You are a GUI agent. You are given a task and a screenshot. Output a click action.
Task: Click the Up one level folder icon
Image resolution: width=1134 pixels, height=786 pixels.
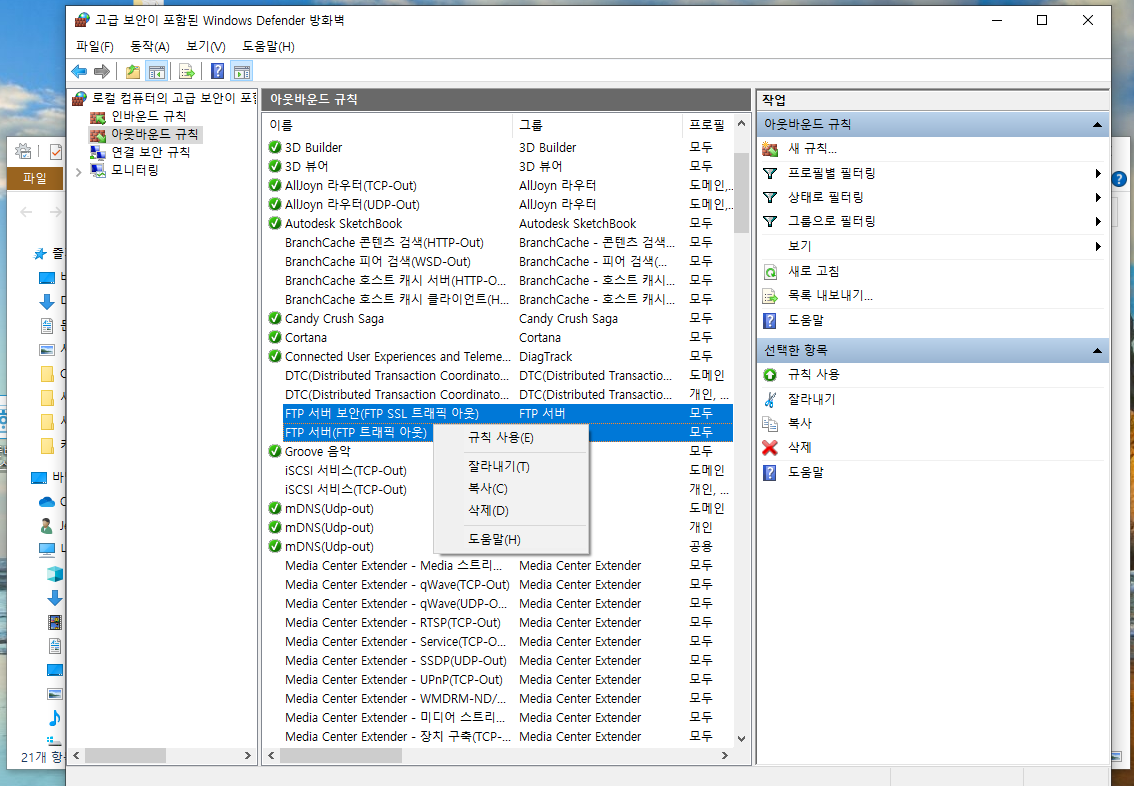pyautogui.click(x=133, y=71)
